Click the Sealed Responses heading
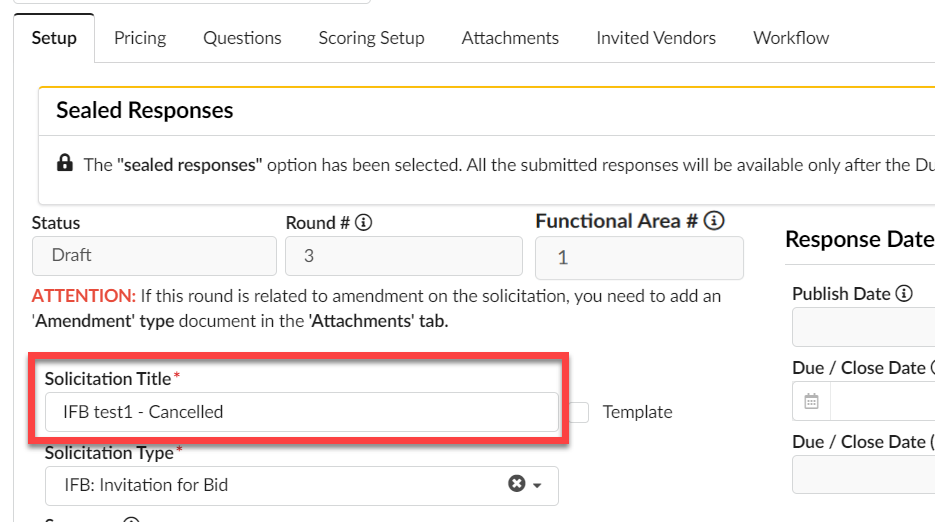This screenshot has width=935, height=522. (145, 110)
